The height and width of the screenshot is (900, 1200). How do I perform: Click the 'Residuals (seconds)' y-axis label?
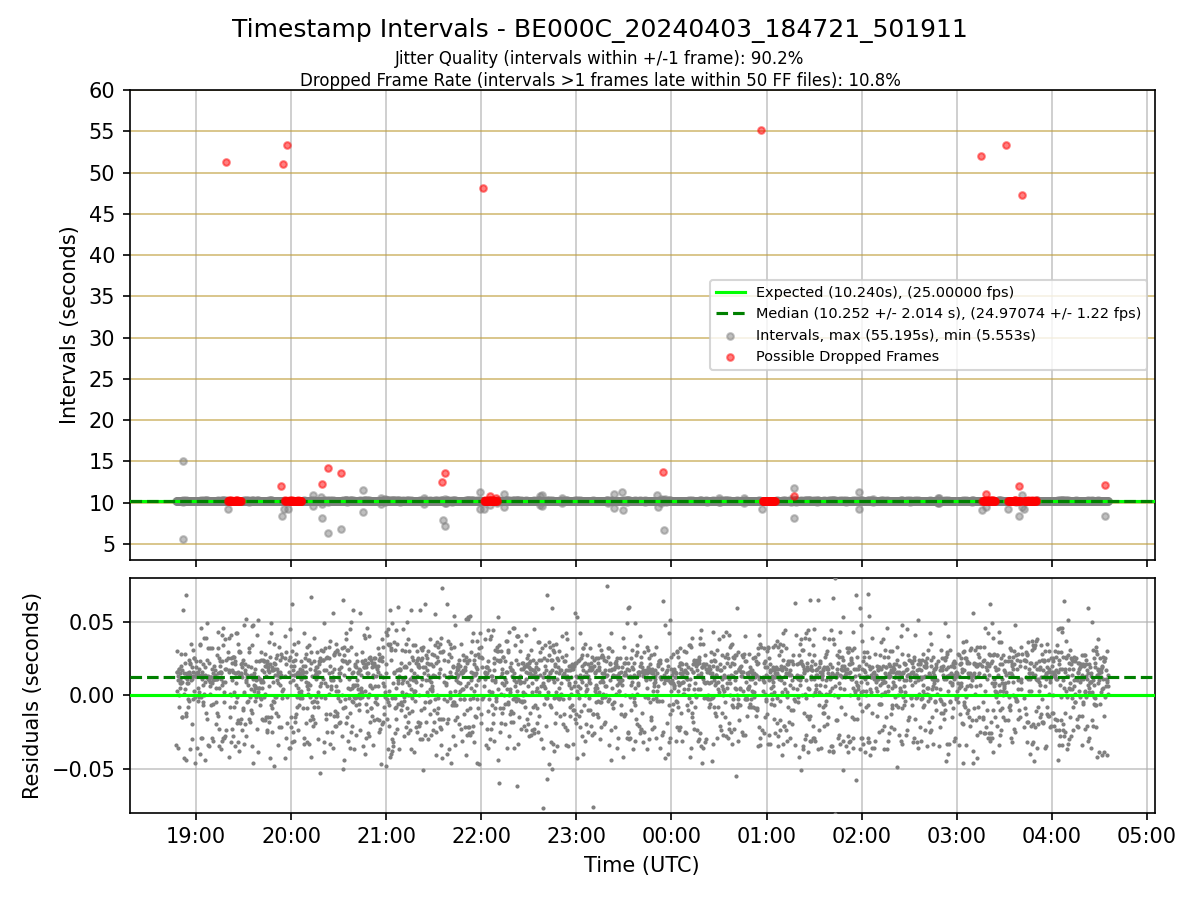[31, 696]
